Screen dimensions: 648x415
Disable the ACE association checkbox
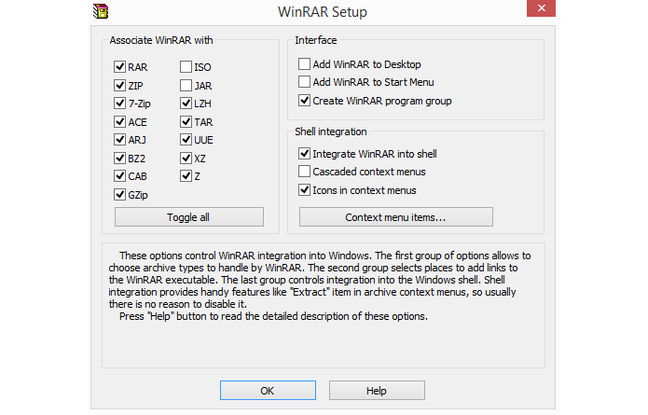click(x=120, y=122)
